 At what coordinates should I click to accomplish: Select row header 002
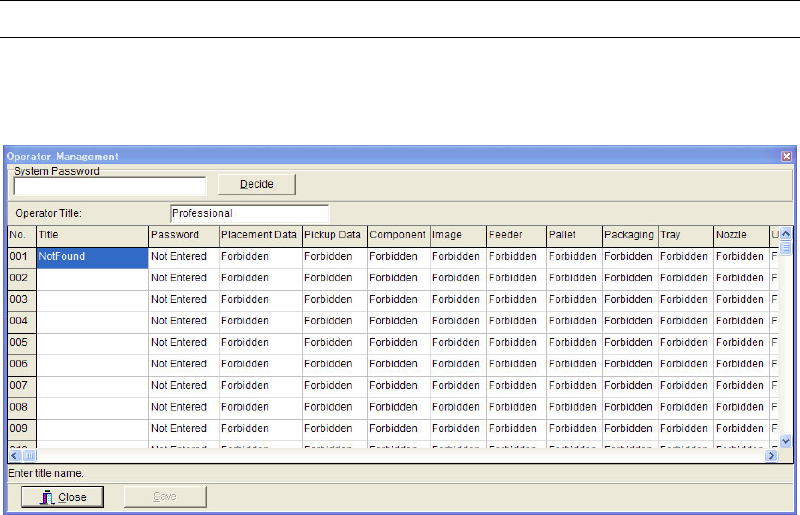coord(22,278)
